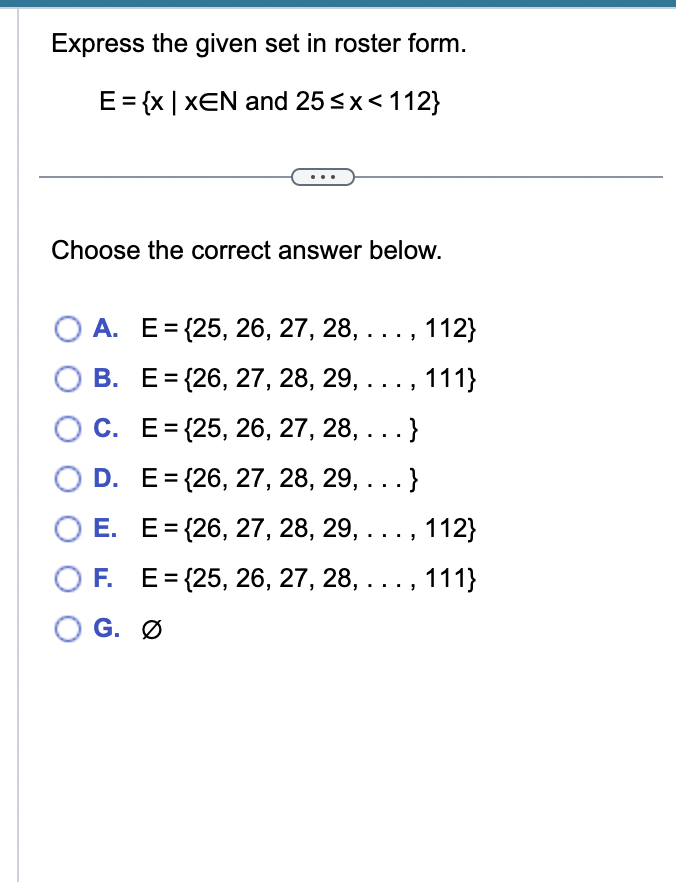The image size is (676, 882).
Task: Click answer text {25, 26, 27, 28, ...}
Action: pos(280,429)
